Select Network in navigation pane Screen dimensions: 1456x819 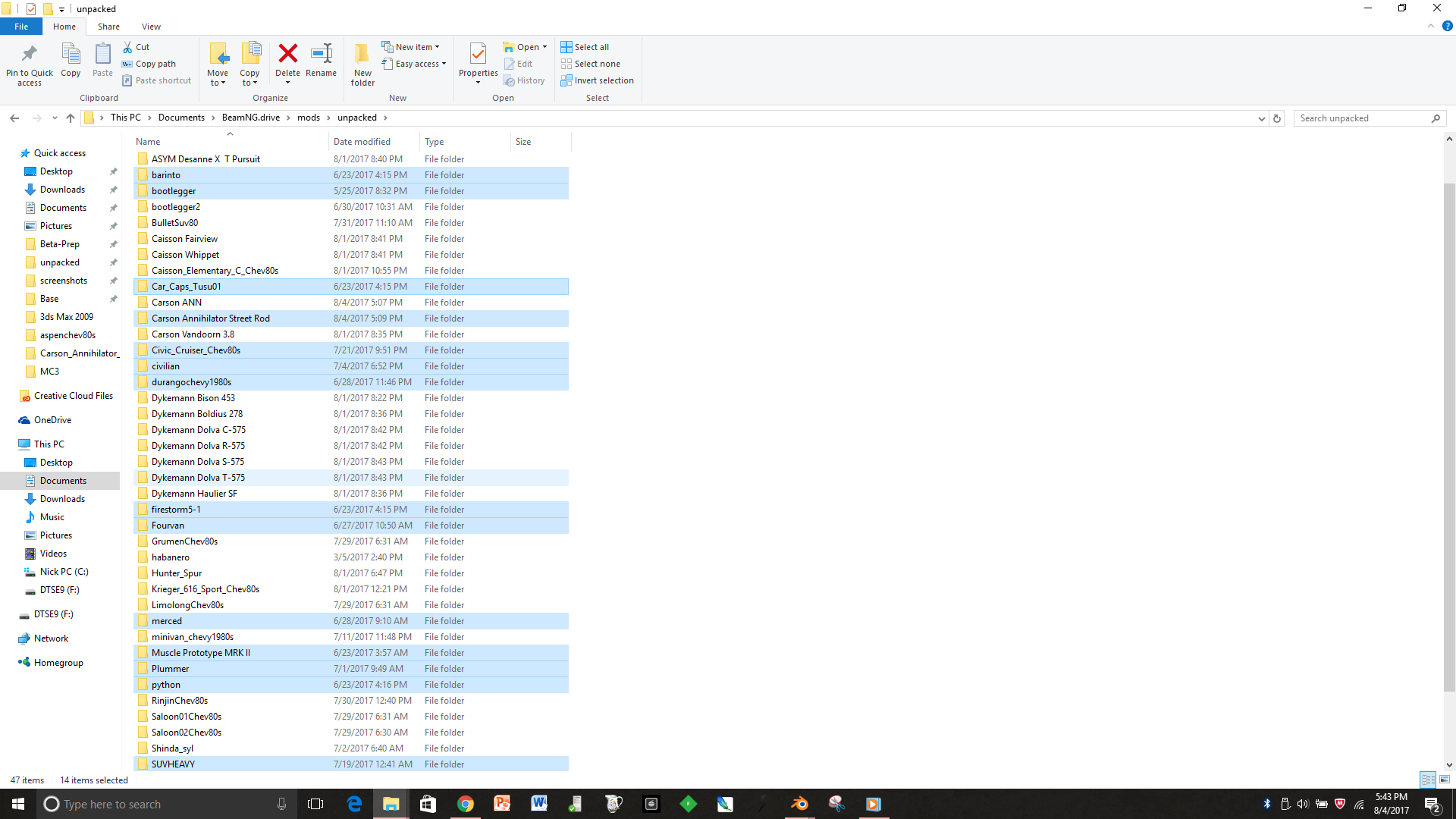pyautogui.click(x=51, y=639)
